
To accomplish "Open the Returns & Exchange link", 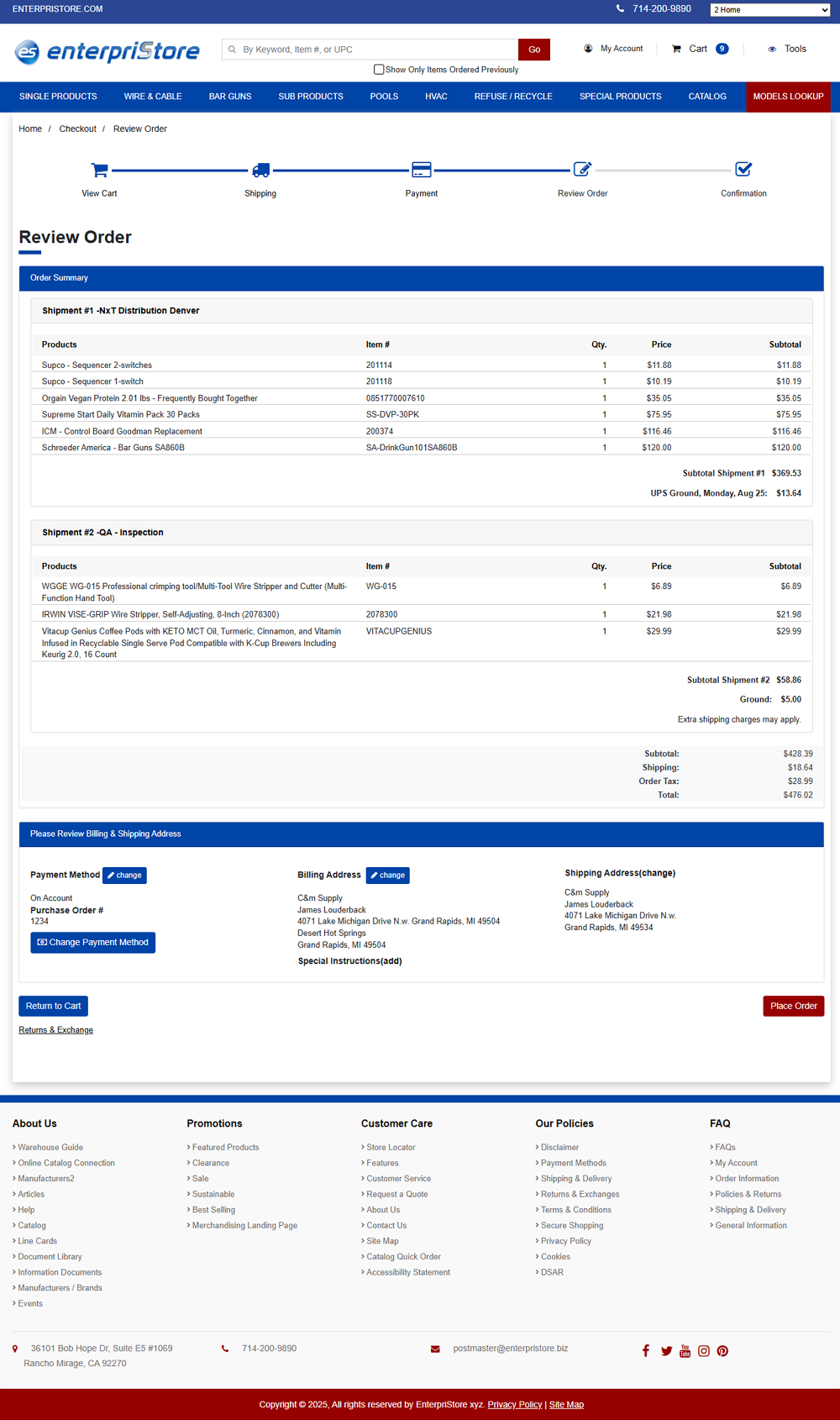I will pyautogui.click(x=56, y=1030).
